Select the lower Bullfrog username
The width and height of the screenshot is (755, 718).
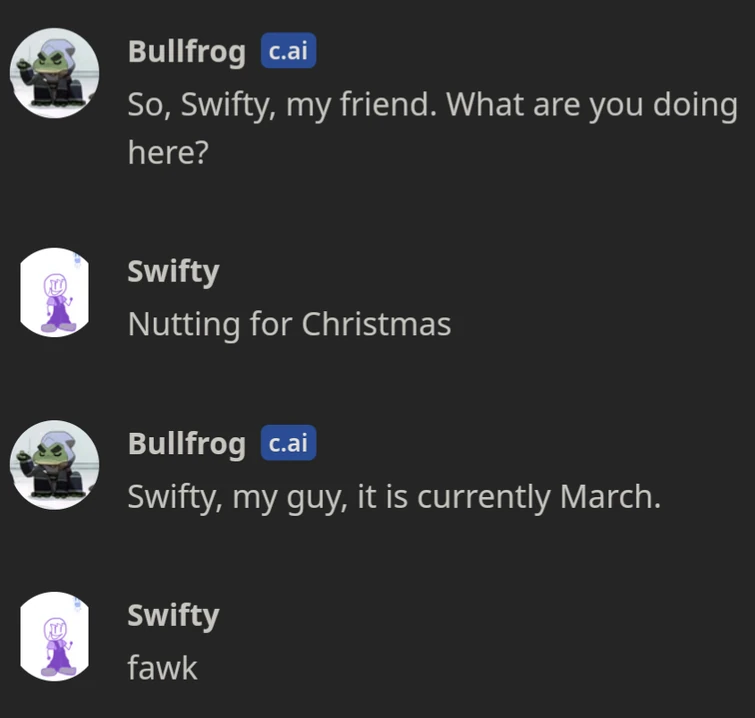186,444
